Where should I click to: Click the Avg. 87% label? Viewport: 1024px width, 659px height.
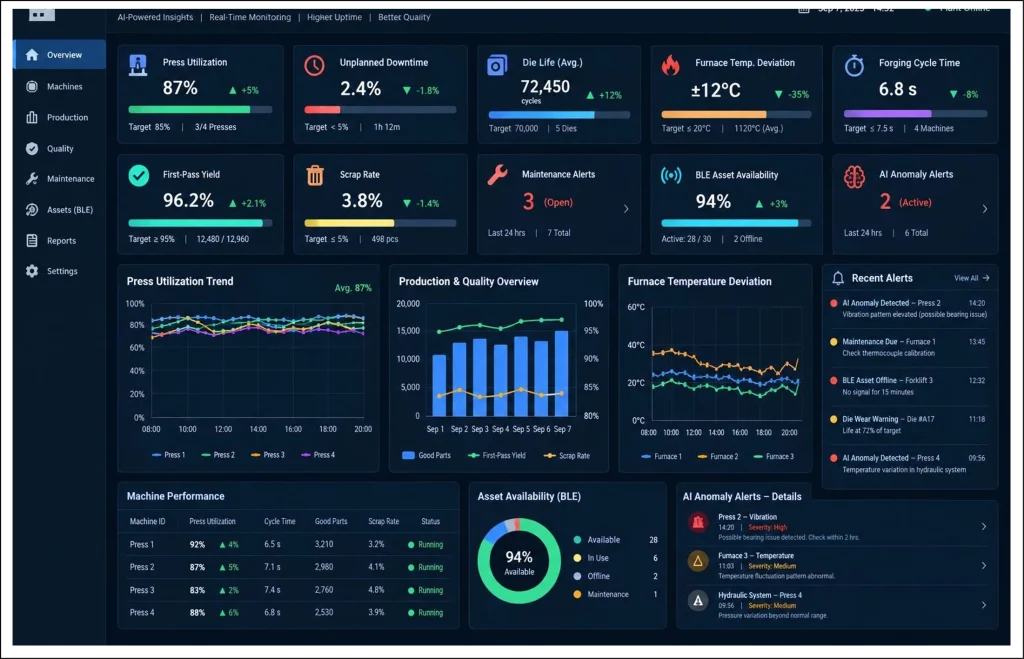click(353, 288)
